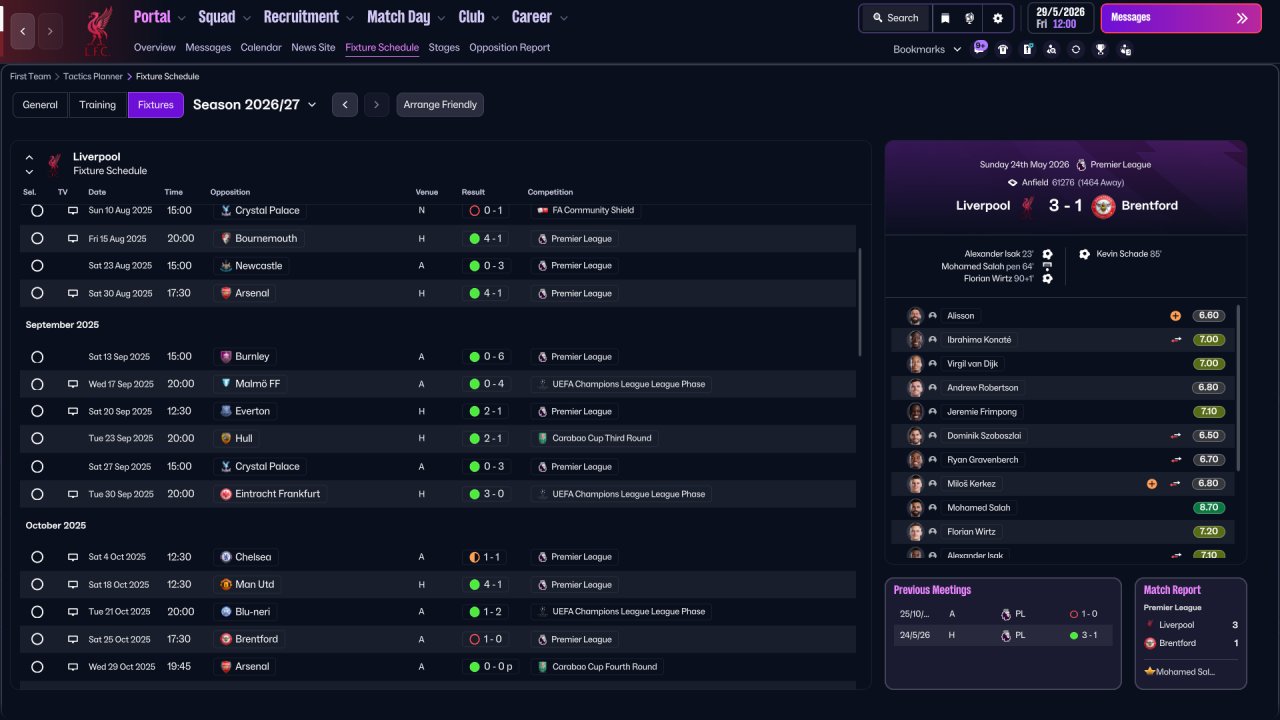The height and width of the screenshot is (720, 1280).
Task: Open the Overview tab
Action: 155,47
